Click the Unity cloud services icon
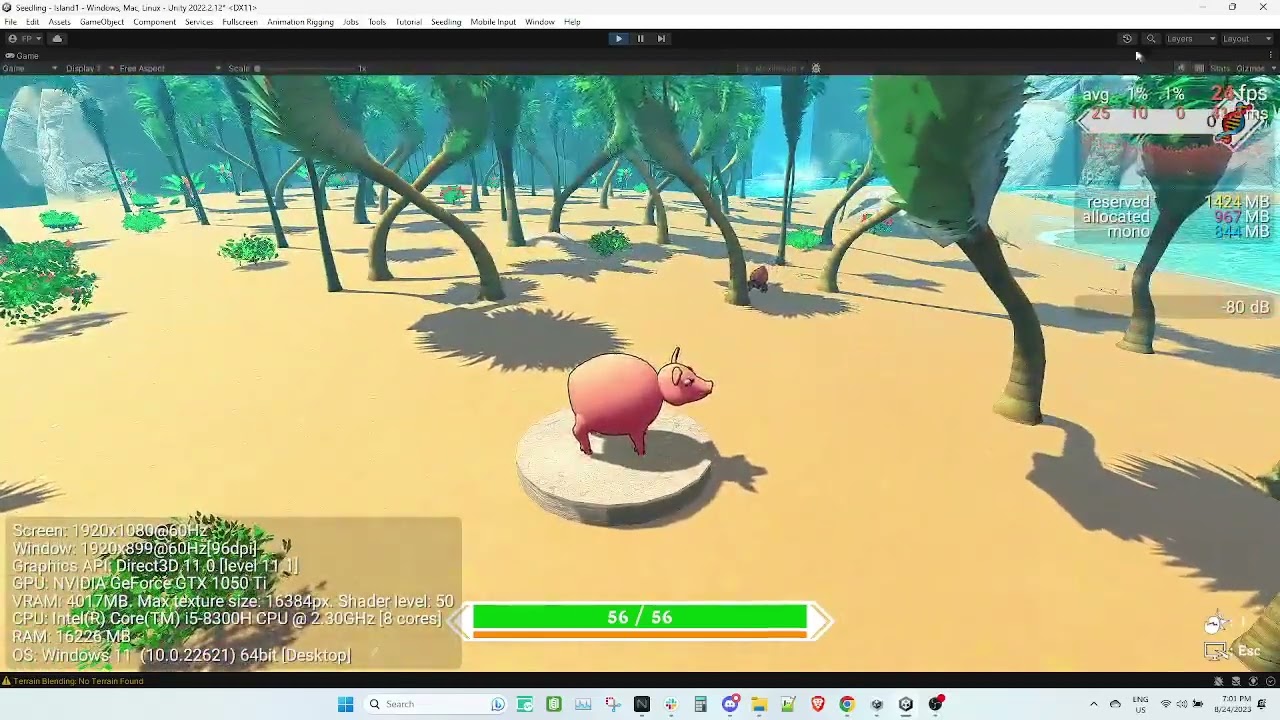 57,38
